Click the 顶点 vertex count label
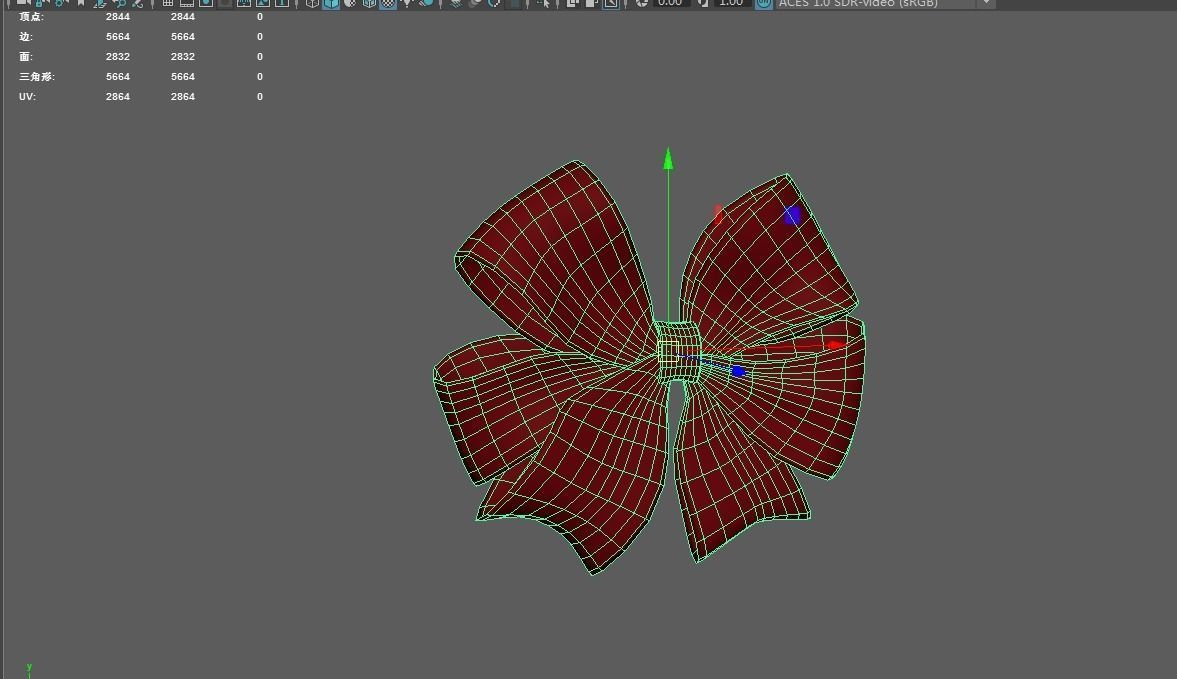 pyautogui.click(x=32, y=17)
